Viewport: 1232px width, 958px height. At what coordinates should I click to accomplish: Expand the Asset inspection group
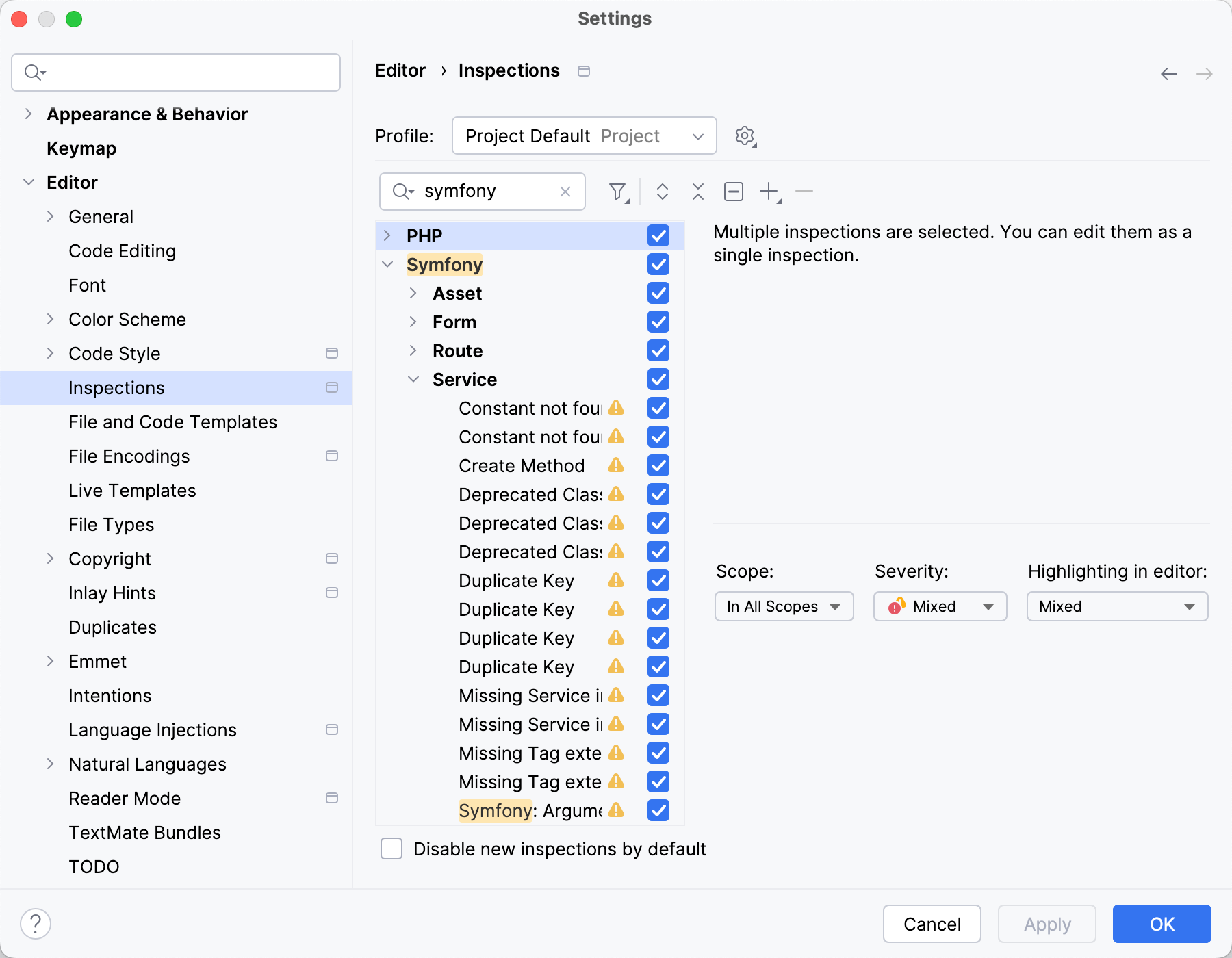point(413,293)
